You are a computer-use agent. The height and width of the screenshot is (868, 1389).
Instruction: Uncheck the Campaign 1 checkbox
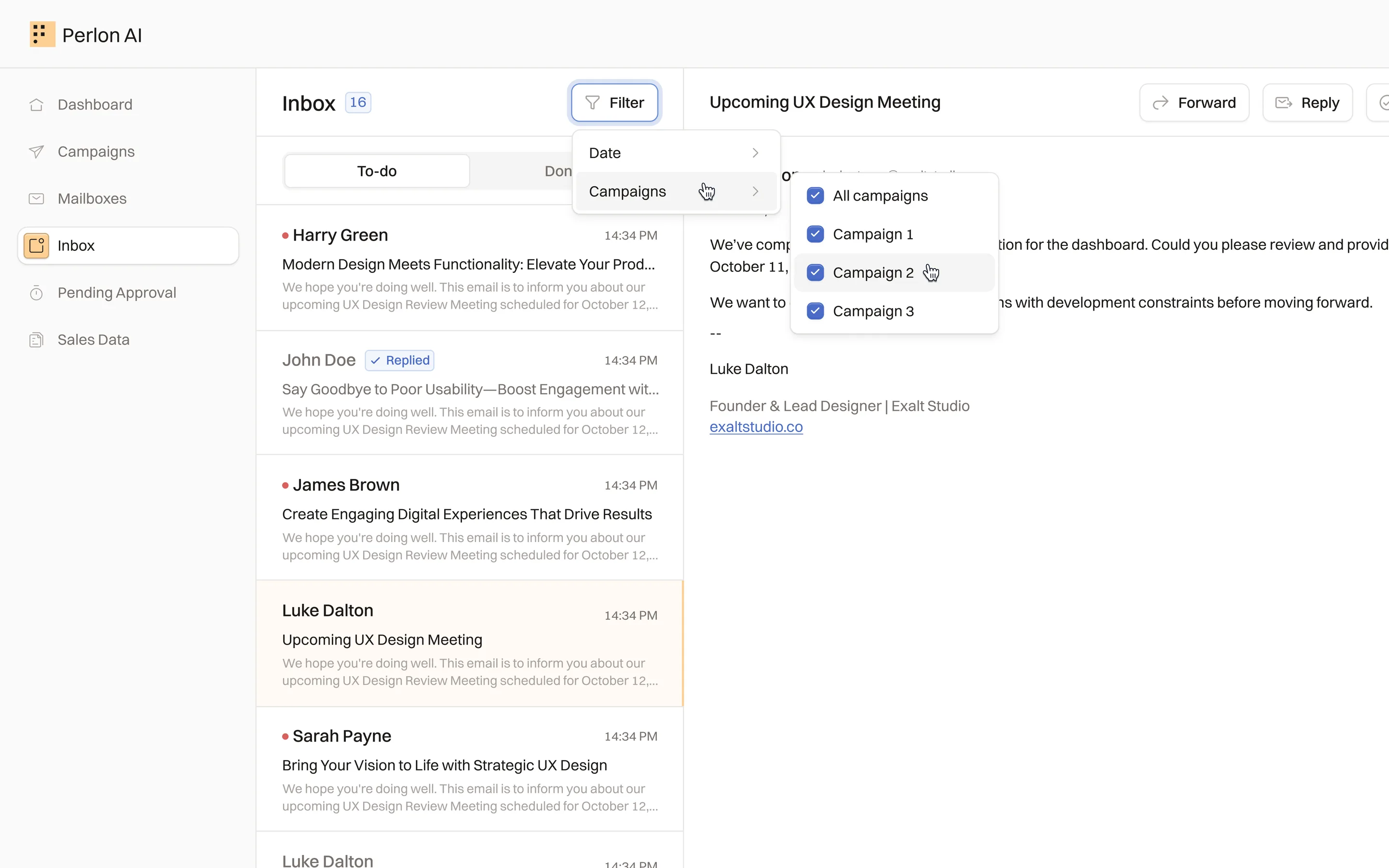click(815, 234)
